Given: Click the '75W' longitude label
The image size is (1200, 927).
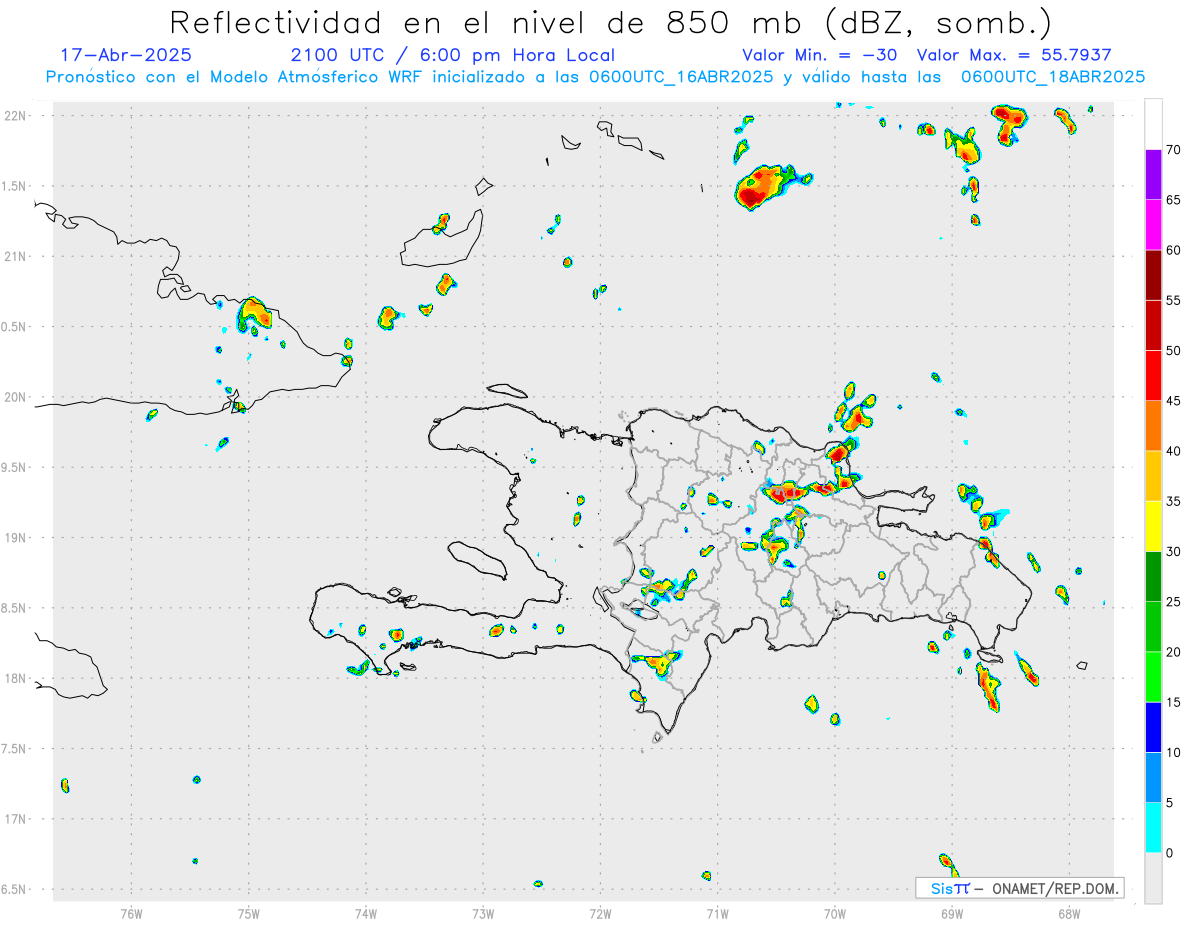Looking at the screenshot, I should (249, 912).
